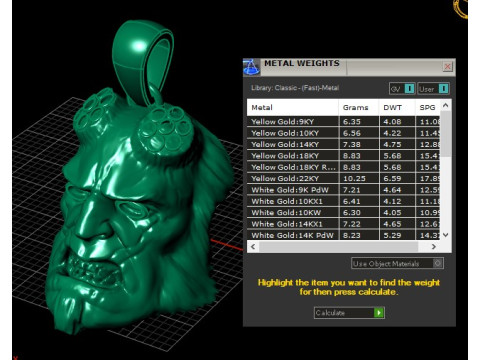Click the horizontal scroll right arrow
480x360 pixels.
coord(433,246)
